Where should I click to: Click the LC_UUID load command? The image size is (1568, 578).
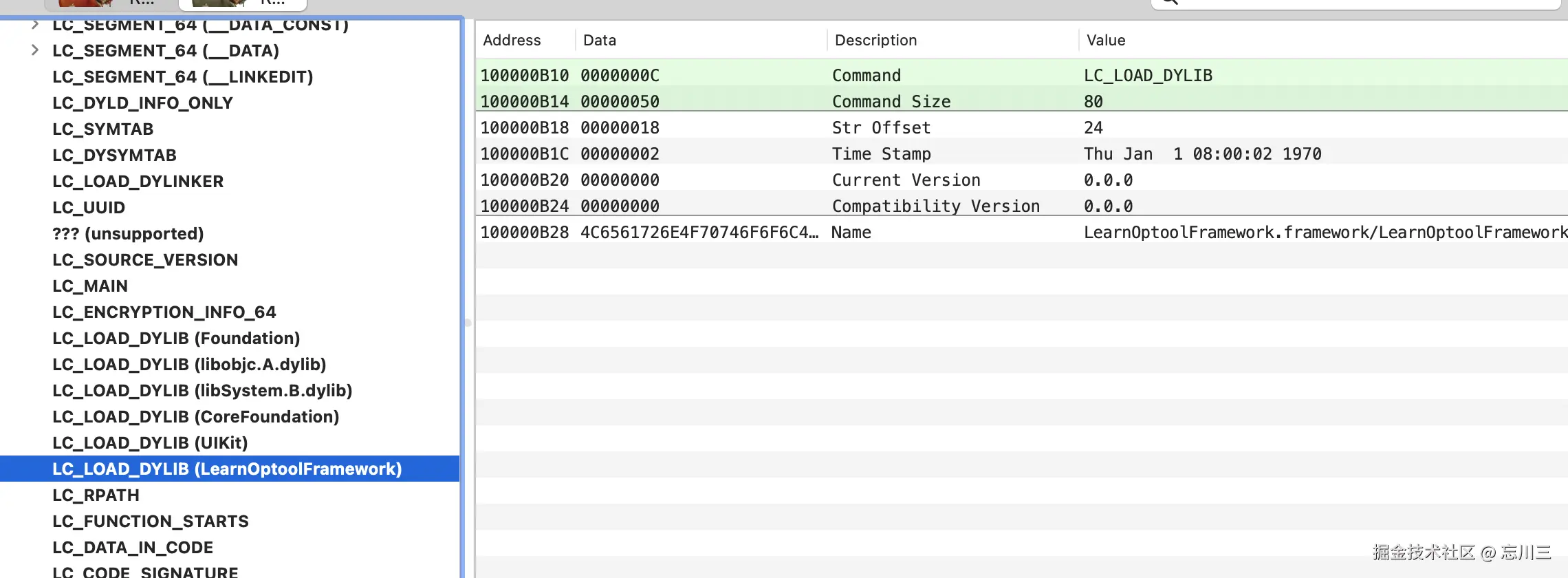89,208
